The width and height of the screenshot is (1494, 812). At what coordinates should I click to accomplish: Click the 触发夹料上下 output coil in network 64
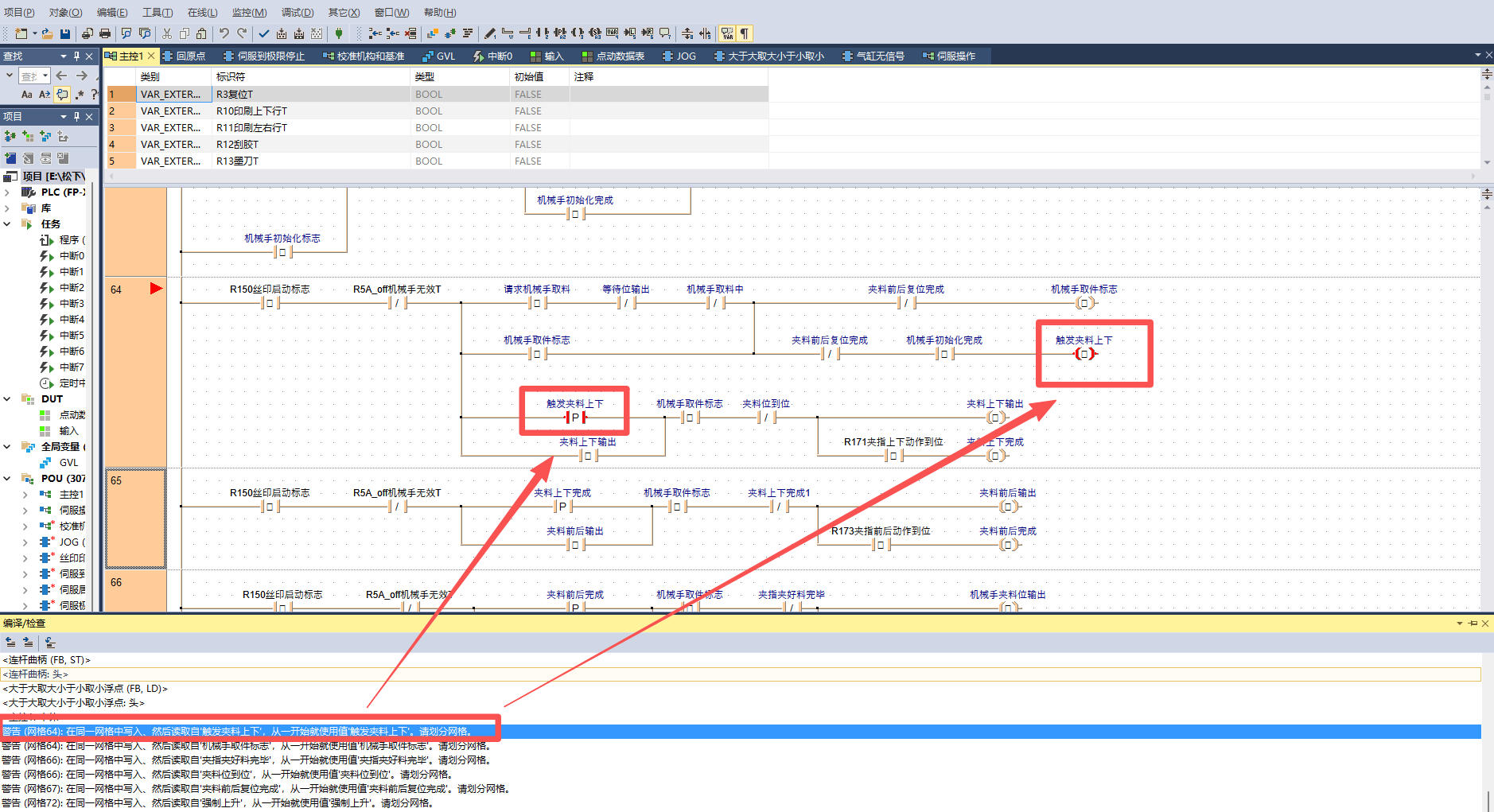tap(1084, 354)
